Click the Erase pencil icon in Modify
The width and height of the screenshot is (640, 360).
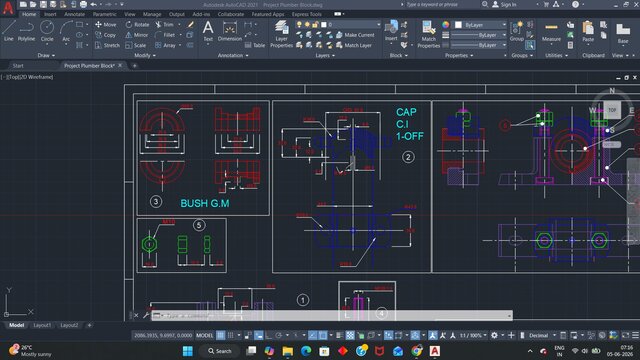(x=190, y=24)
